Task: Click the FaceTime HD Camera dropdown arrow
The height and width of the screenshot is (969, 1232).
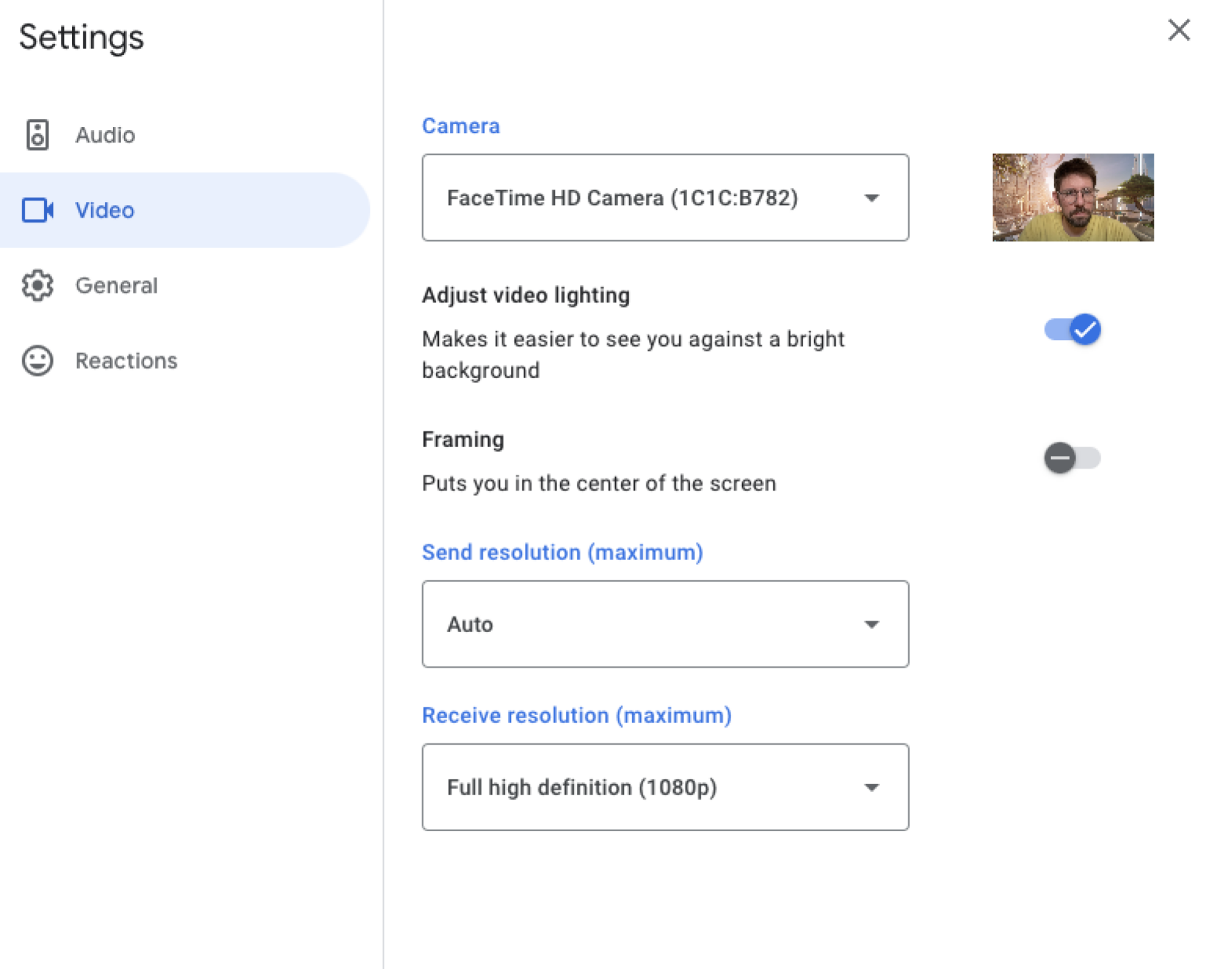Action: click(x=871, y=198)
